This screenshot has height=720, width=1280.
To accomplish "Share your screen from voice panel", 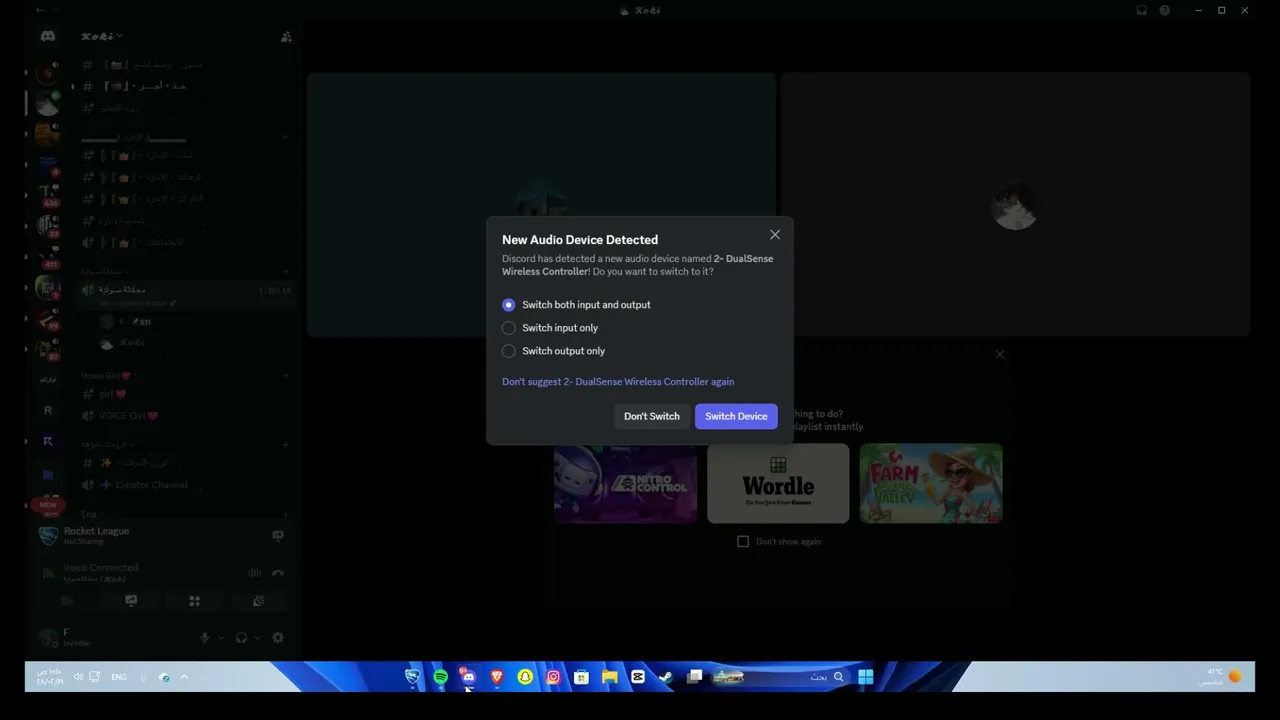I will coord(131,601).
